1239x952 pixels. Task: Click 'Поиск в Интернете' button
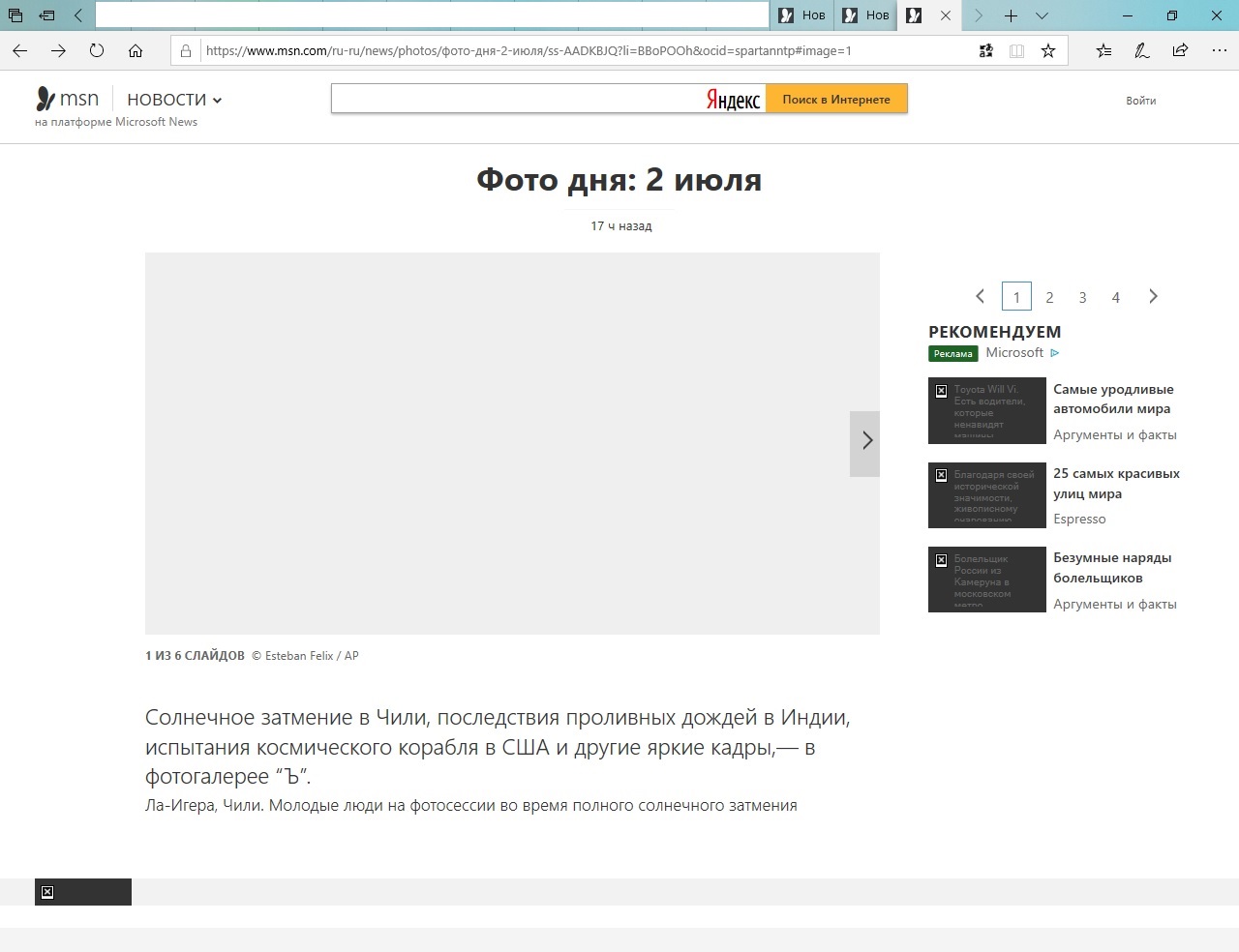(x=836, y=99)
